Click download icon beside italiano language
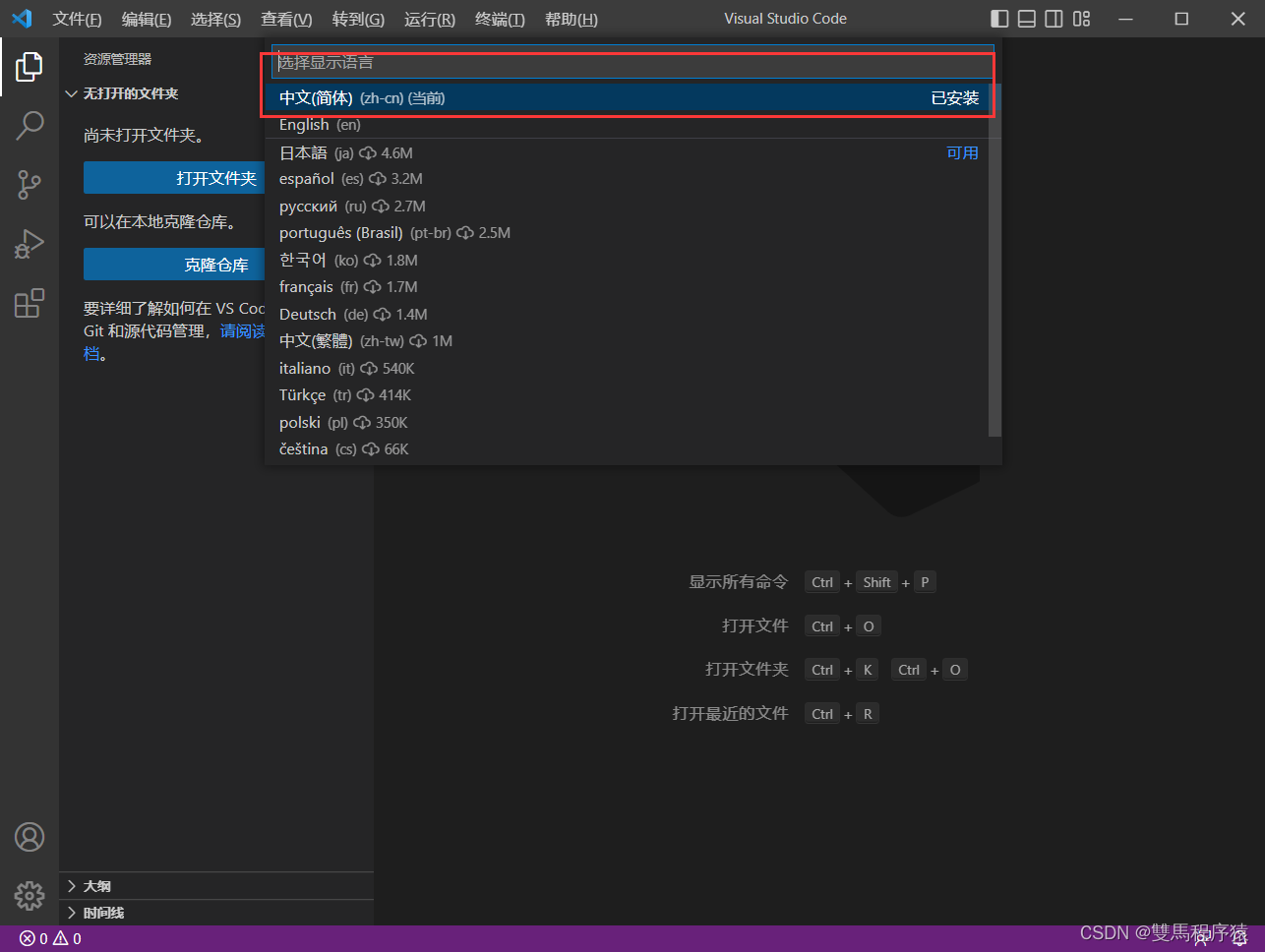The image size is (1265, 952). 369,369
